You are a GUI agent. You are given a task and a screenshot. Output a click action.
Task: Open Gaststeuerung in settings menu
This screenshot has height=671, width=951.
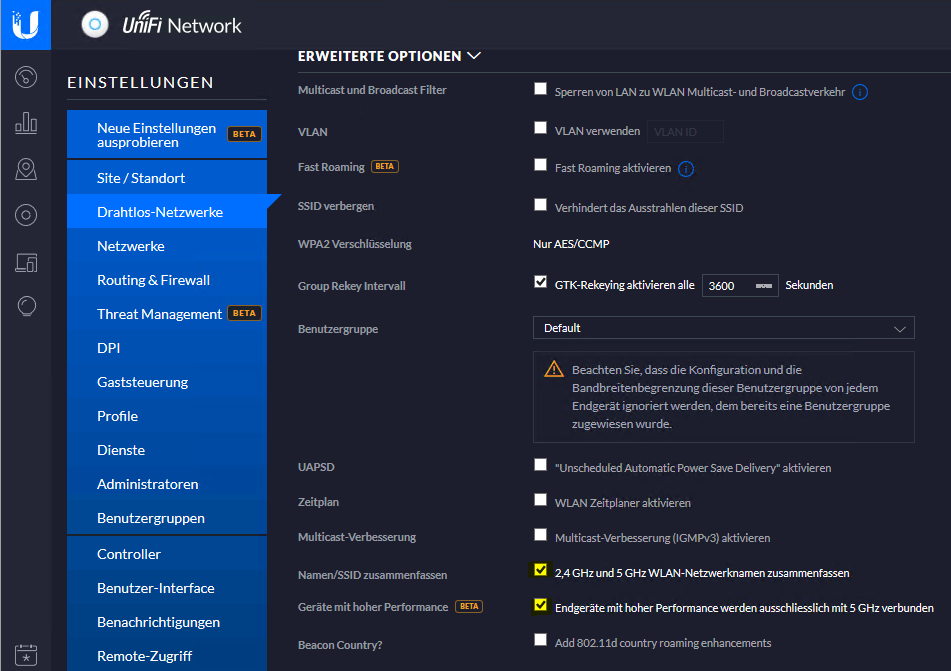(x=142, y=382)
